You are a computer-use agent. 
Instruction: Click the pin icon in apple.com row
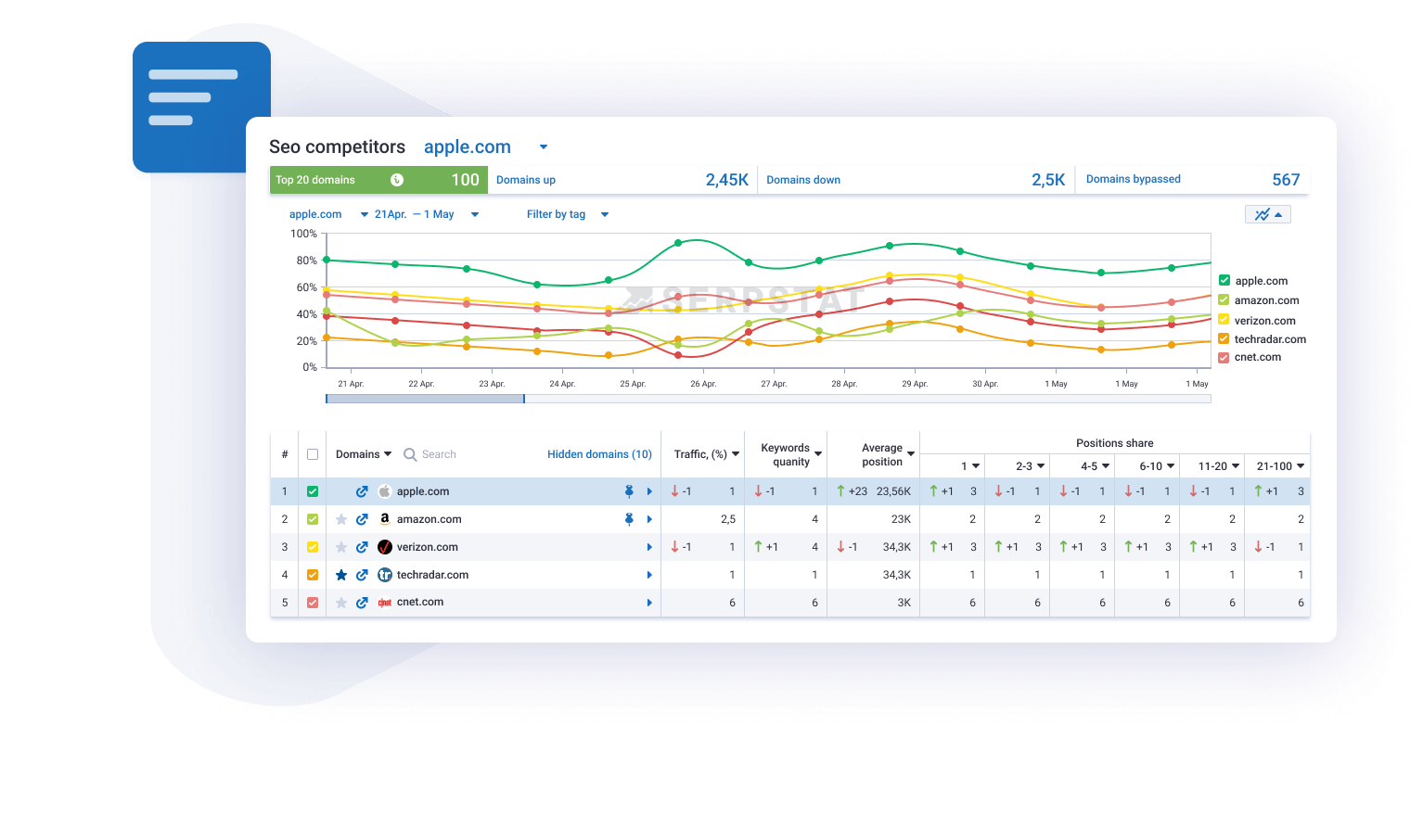point(629,491)
